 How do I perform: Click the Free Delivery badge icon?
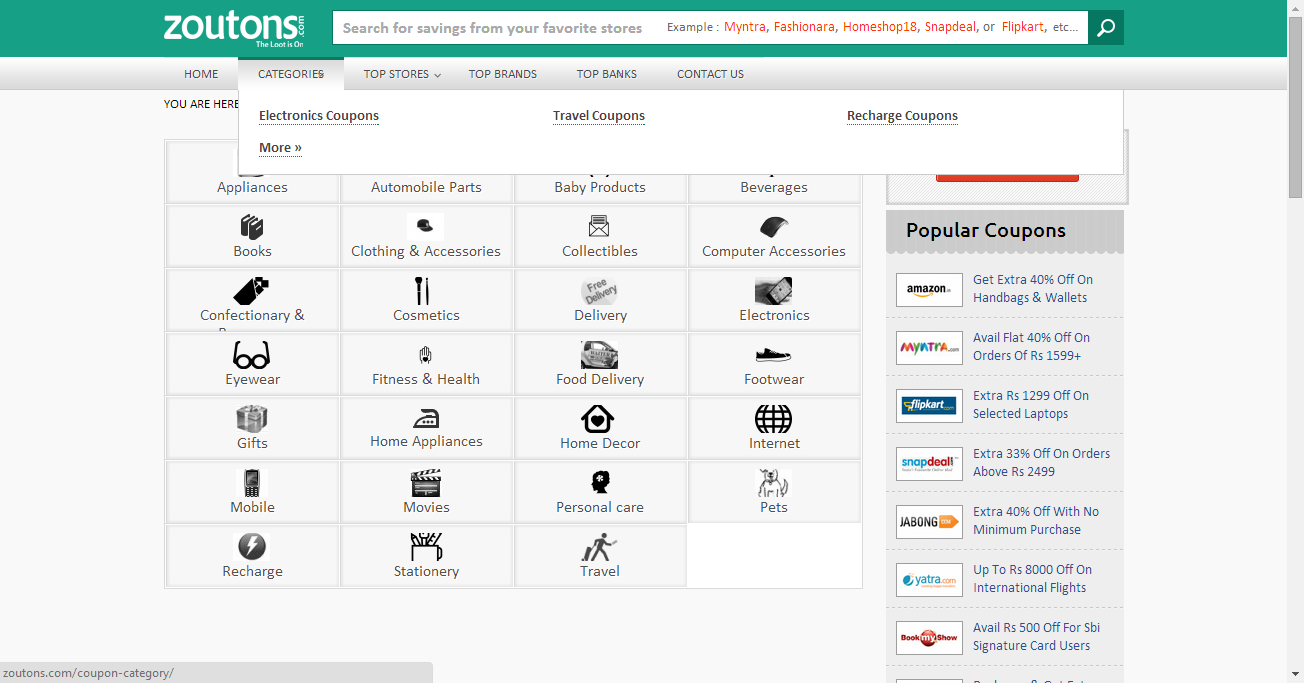pyautogui.click(x=600, y=291)
